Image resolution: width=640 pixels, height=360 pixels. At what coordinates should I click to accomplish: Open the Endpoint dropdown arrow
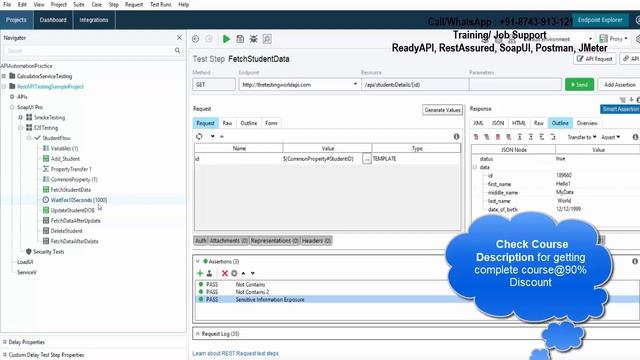point(355,84)
